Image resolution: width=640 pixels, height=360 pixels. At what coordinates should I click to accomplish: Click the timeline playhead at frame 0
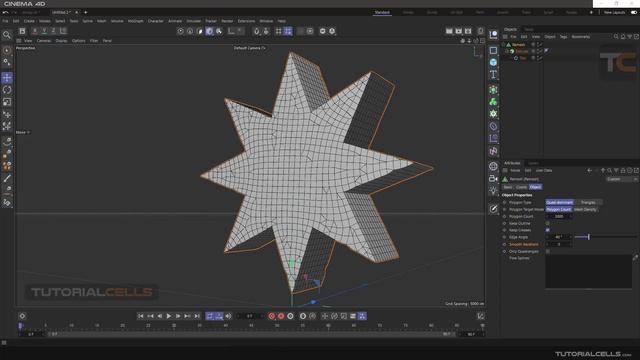pos(20,326)
